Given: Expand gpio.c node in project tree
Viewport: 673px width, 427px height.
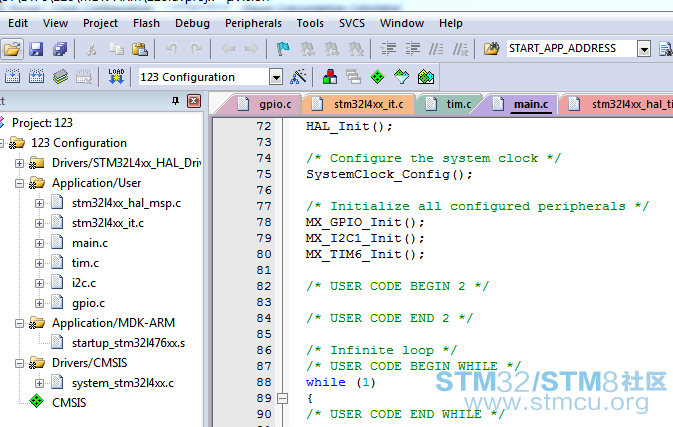Looking at the screenshot, I should 39,303.
